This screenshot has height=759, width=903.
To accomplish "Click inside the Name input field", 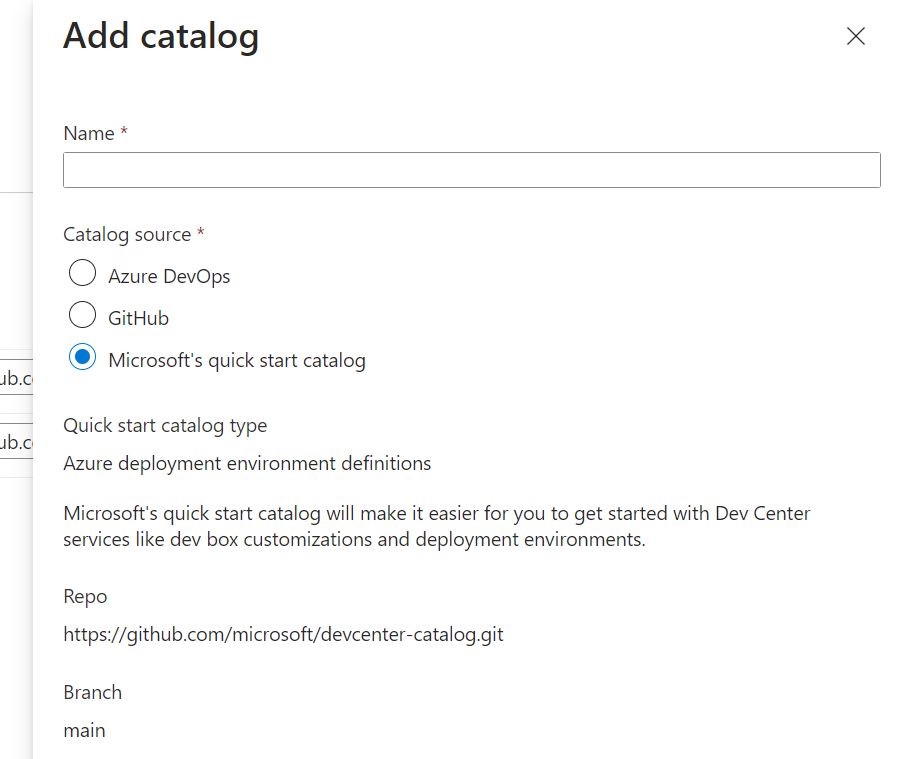I will point(470,169).
